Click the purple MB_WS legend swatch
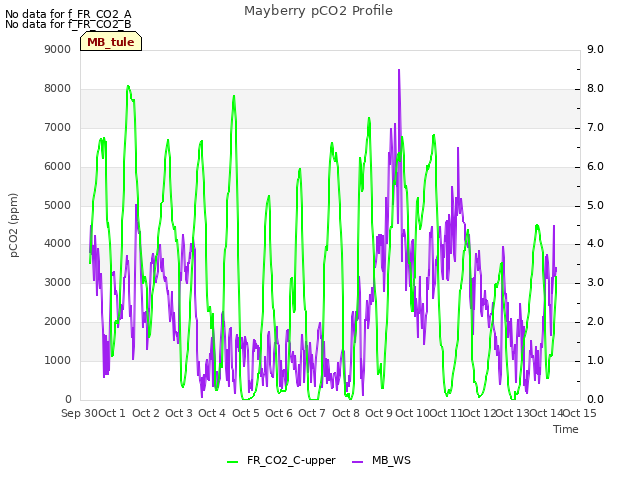 pyautogui.click(x=357, y=462)
